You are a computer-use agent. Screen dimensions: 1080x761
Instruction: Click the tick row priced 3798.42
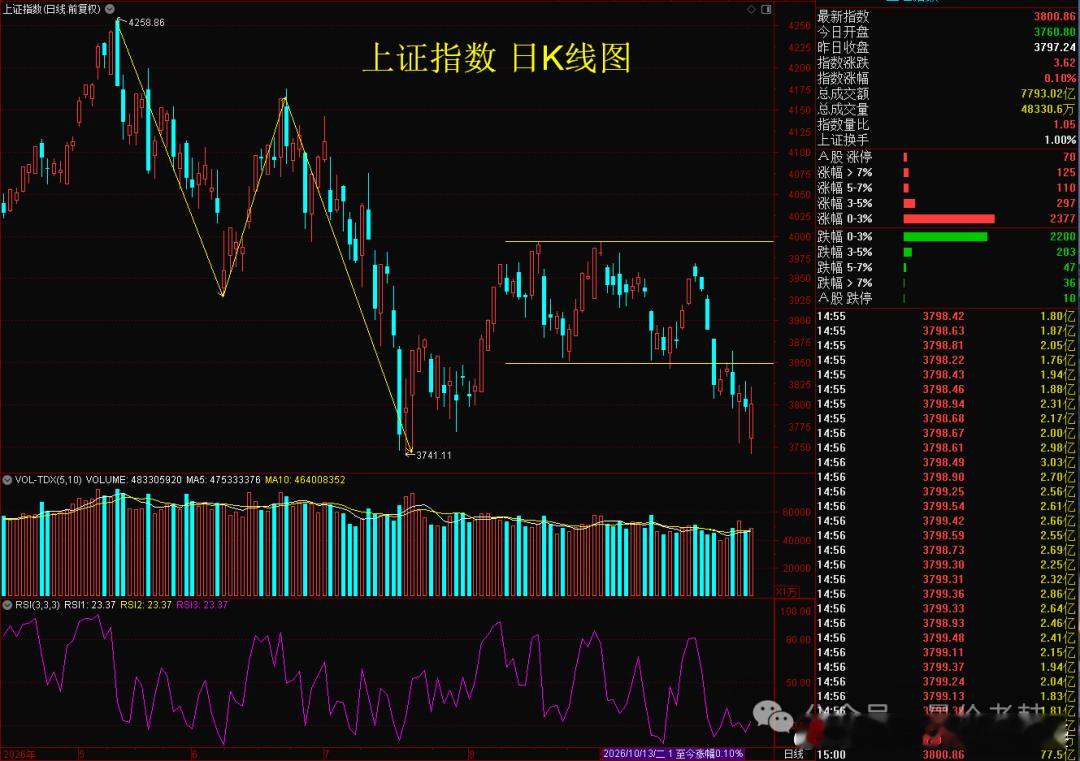pos(946,316)
